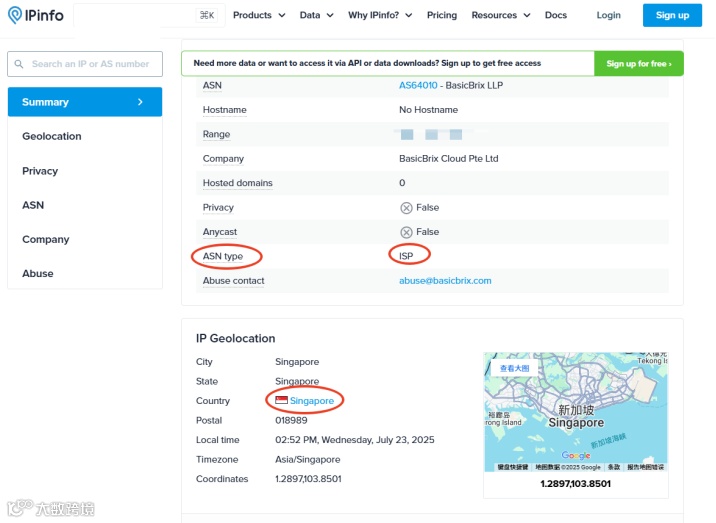Click the Range label

[216, 134]
